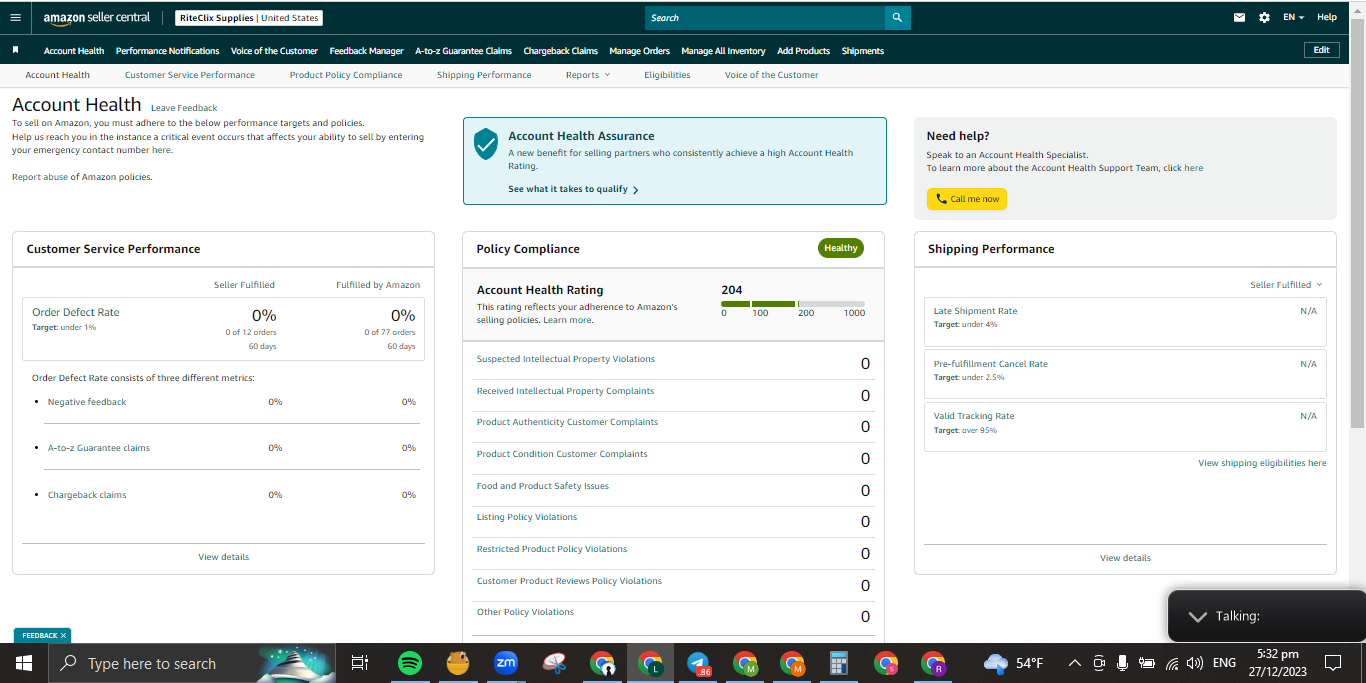The image size is (1366, 683).
Task: Open Spotify from the taskbar
Action: click(x=409, y=663)
